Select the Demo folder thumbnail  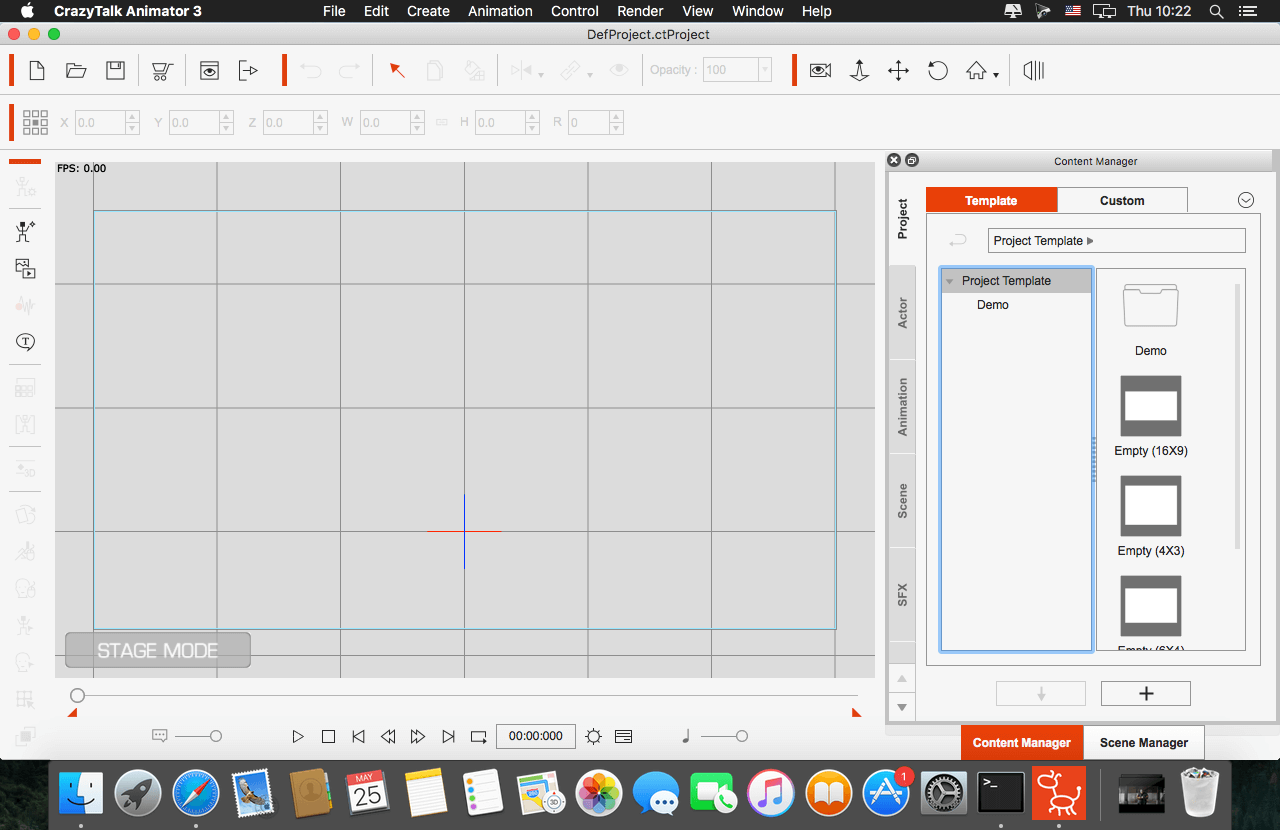(x=1150, y=305)
